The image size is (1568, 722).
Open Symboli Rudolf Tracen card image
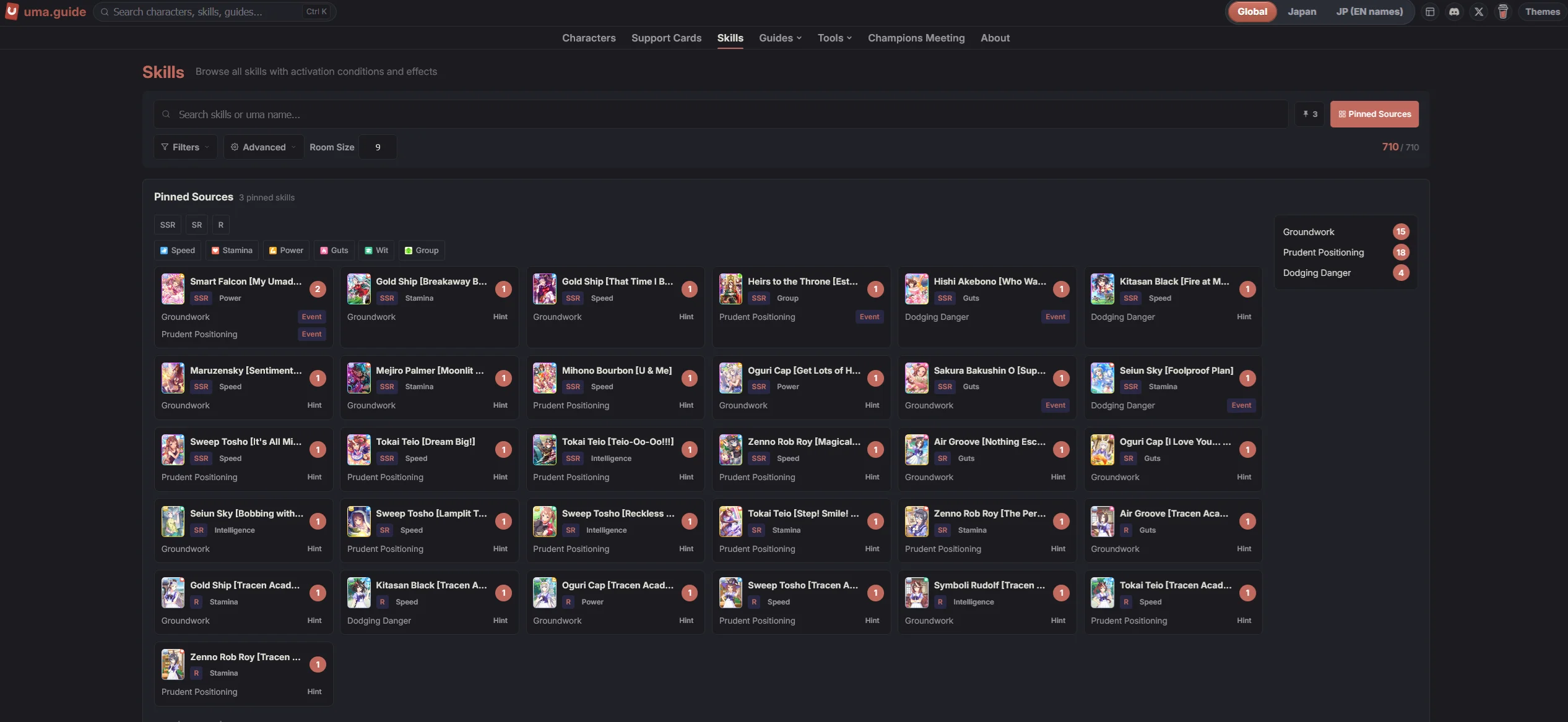[916, 593]
